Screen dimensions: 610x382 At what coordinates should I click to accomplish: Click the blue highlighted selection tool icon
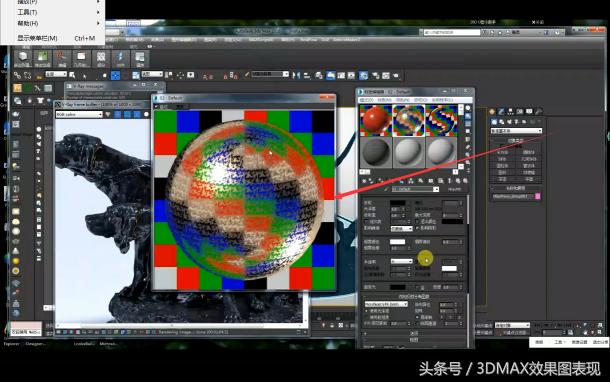coord(116,75)
